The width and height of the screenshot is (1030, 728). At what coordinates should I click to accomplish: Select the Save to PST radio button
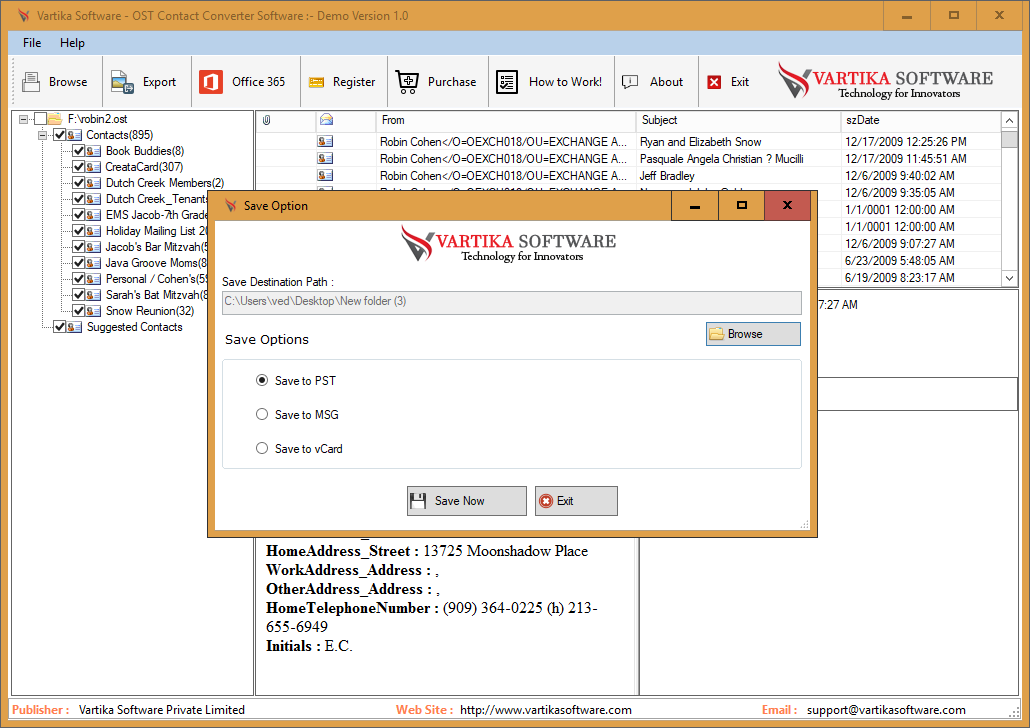[x=262, y=380]
